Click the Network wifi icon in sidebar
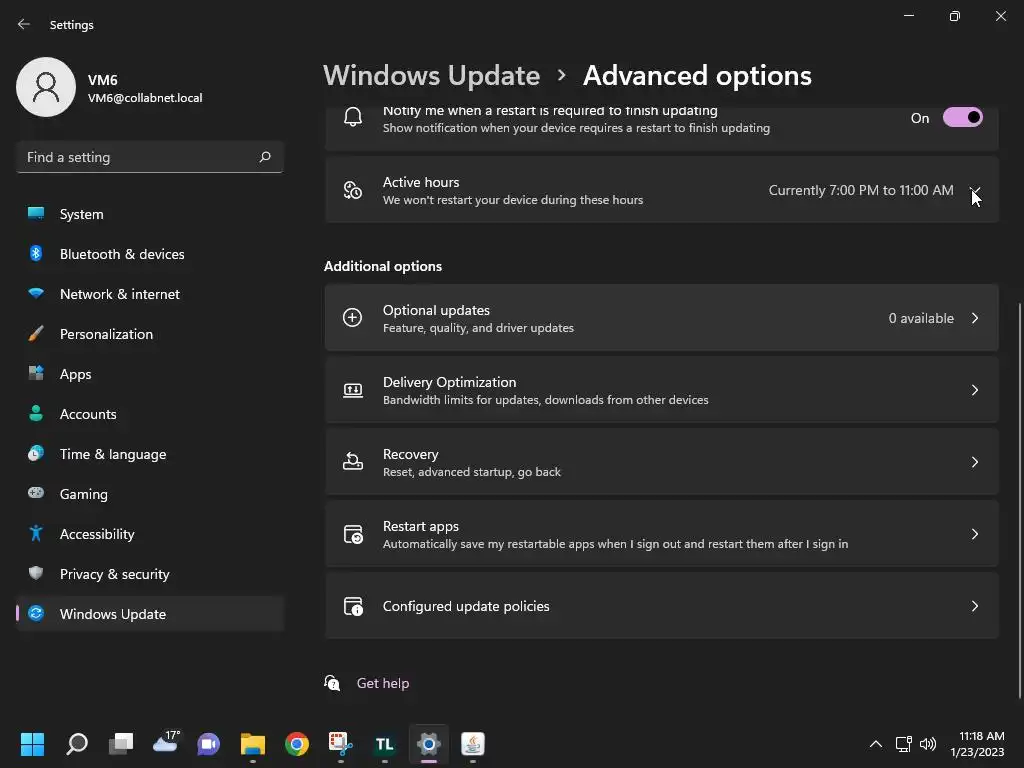 pos(36,293)
